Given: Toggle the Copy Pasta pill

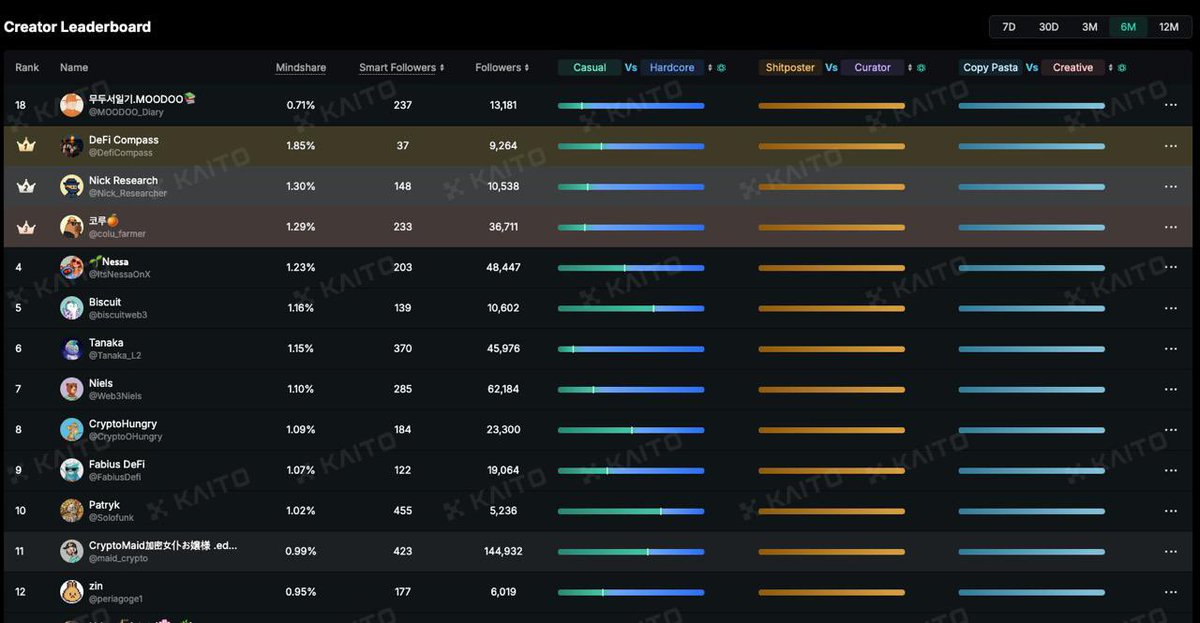Looking at the screenshot, I should (990, 68).
